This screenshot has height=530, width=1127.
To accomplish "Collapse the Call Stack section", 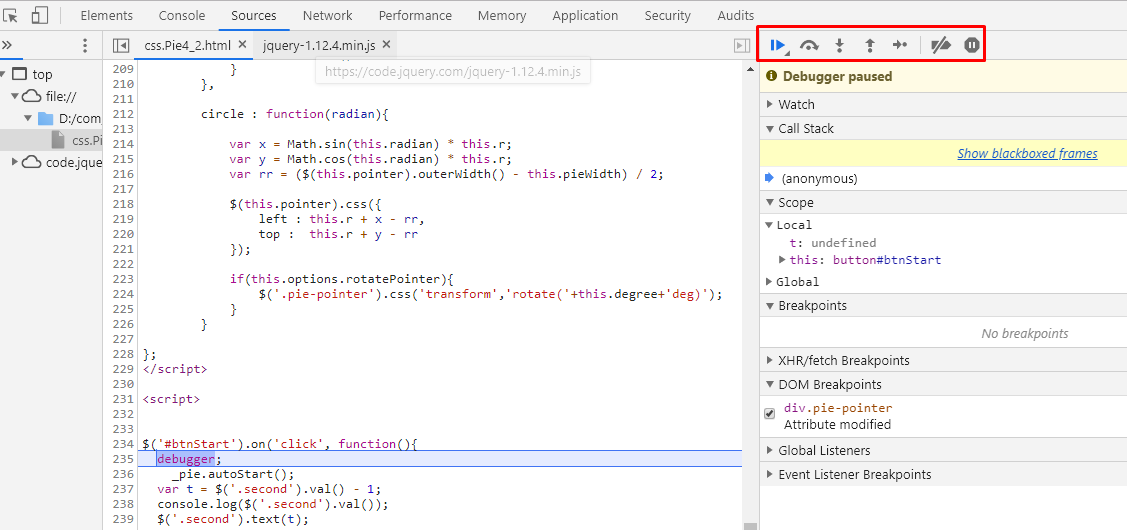I will tap(770, 129).
